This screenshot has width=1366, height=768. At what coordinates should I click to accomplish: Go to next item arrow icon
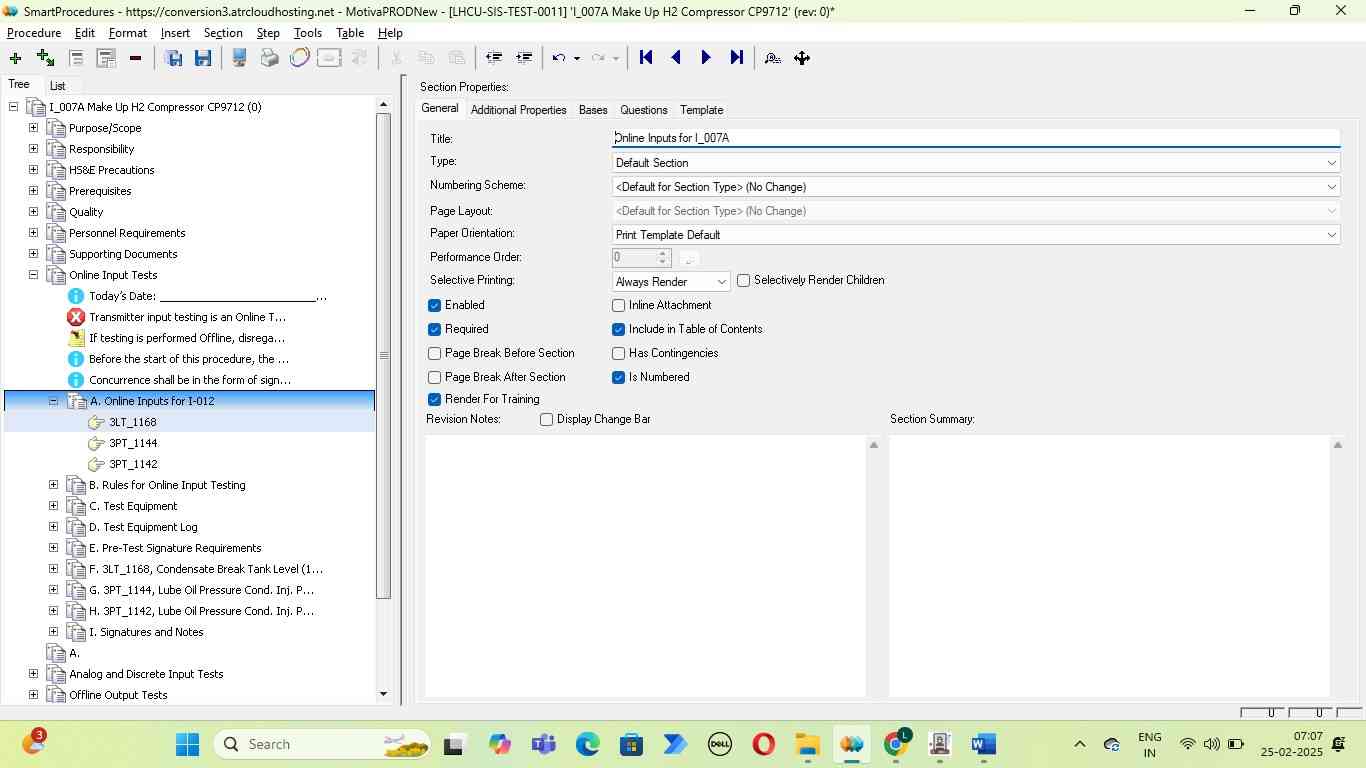pyautogui.click(x=706, y=58)
